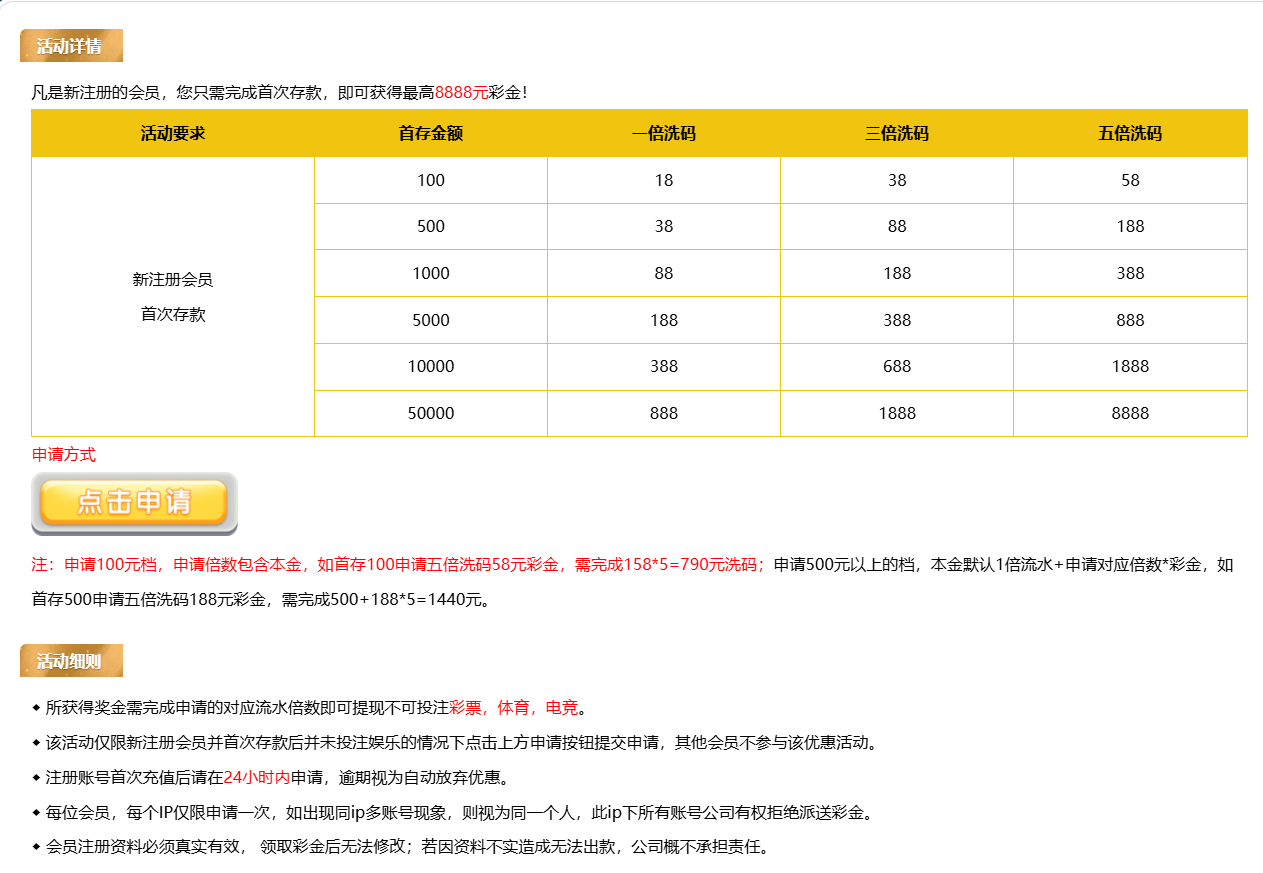Click 38 in the 100 deposit row
Viewport: 1263px width, 873px height.
pos(897,180)
